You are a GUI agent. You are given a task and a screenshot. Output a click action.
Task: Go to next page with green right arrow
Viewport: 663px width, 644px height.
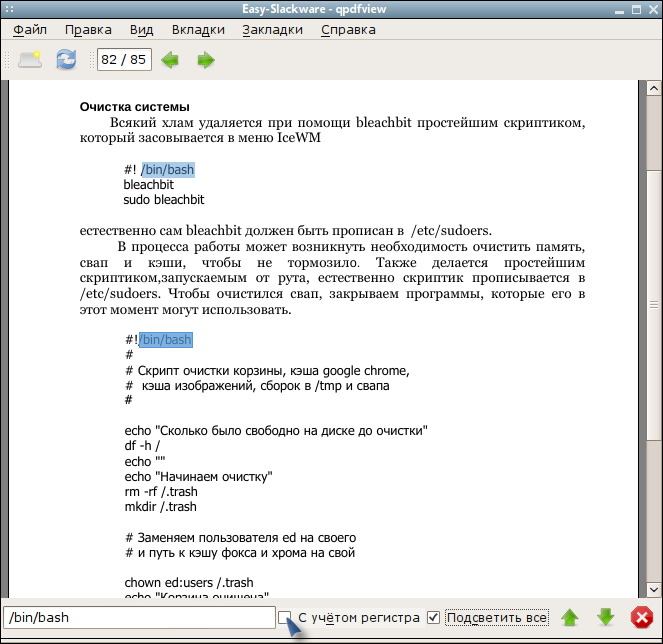206,60
